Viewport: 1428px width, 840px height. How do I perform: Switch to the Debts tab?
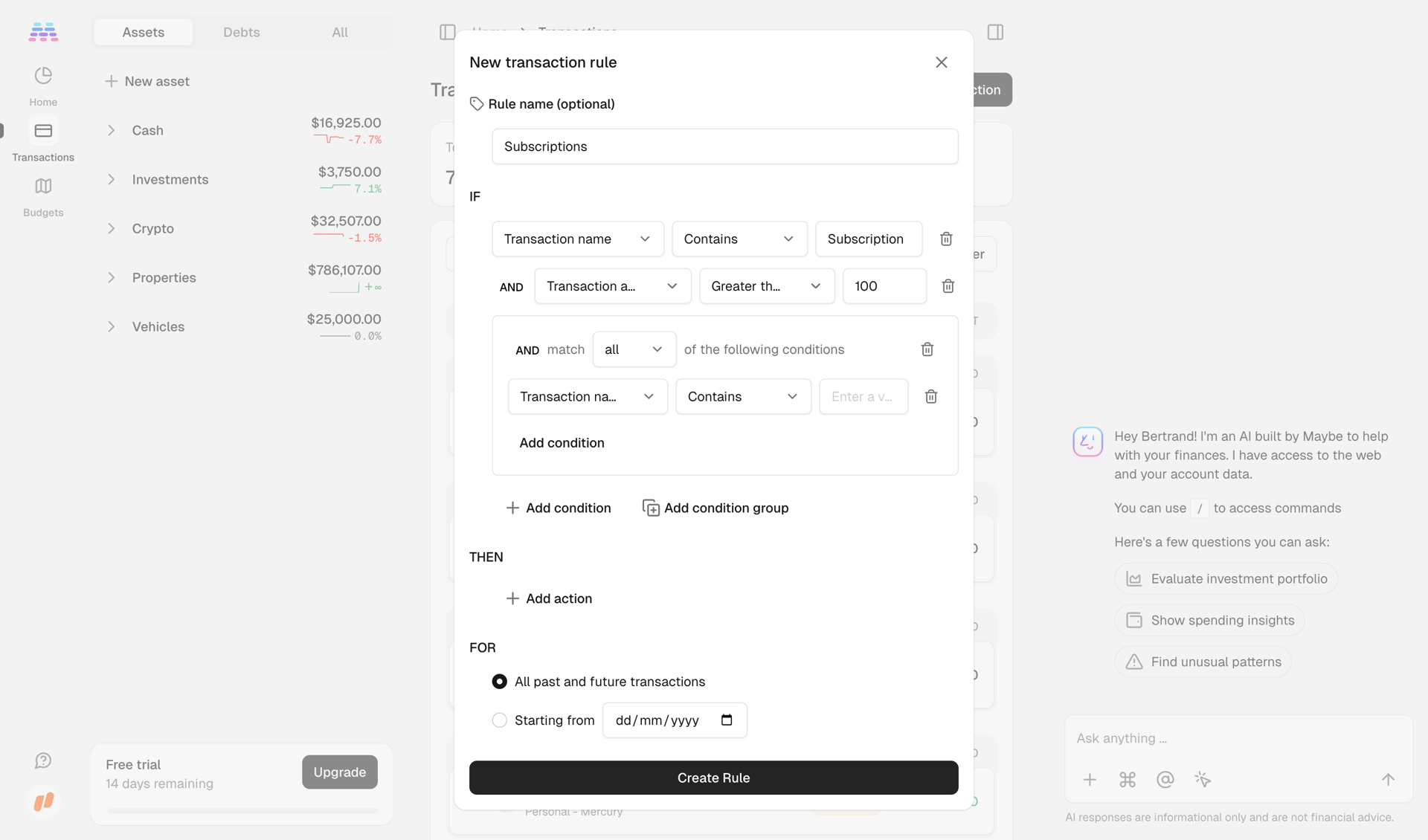coord(241,32)
